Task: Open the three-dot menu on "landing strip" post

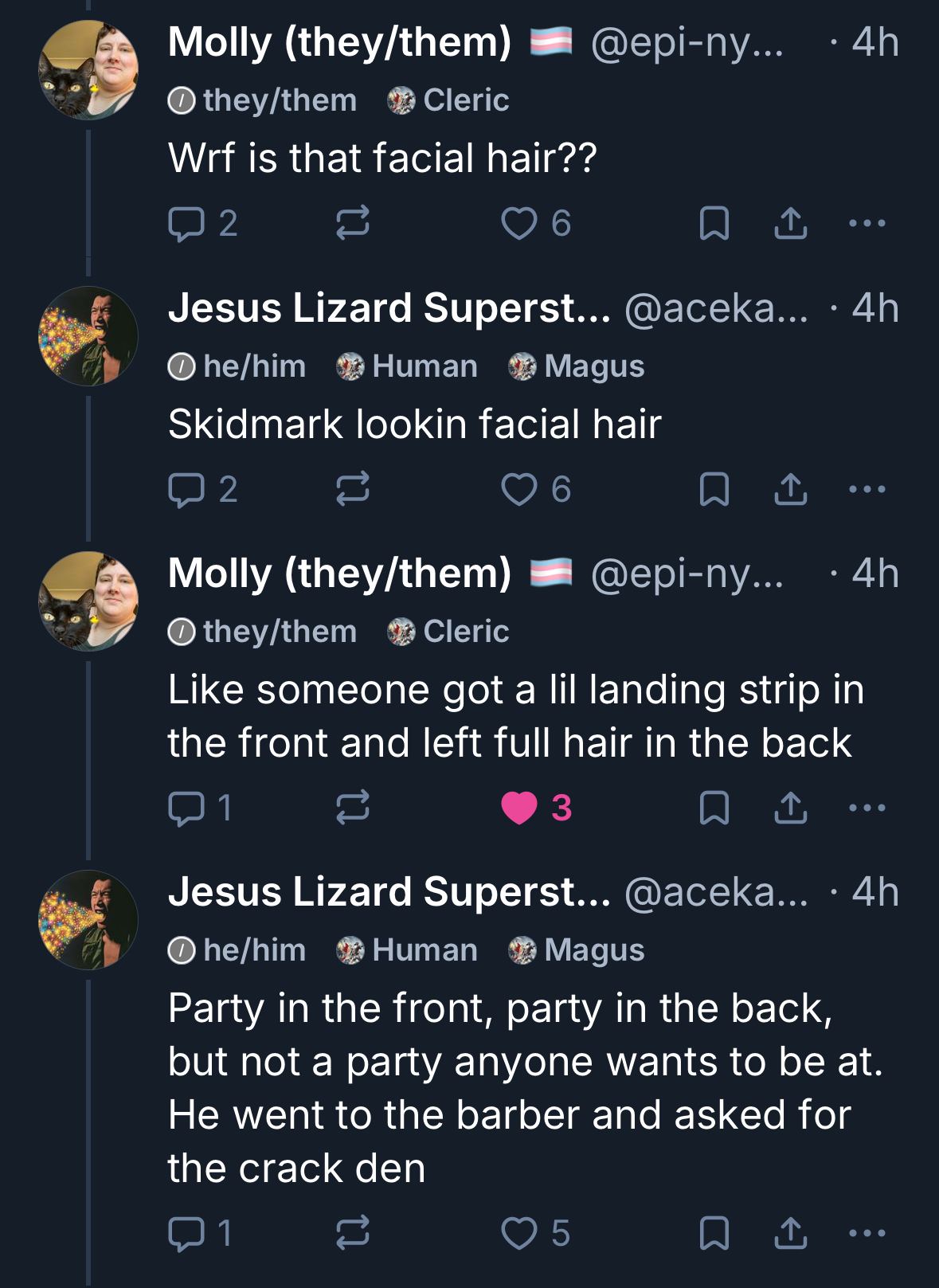Action: coord(867,808)
